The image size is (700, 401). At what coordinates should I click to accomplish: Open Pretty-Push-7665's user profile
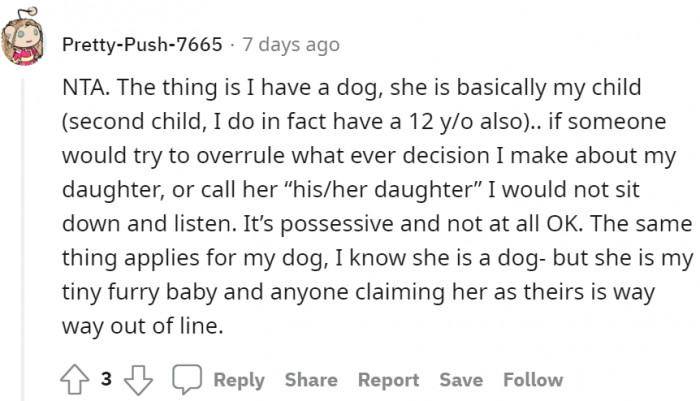click(142, 45)
